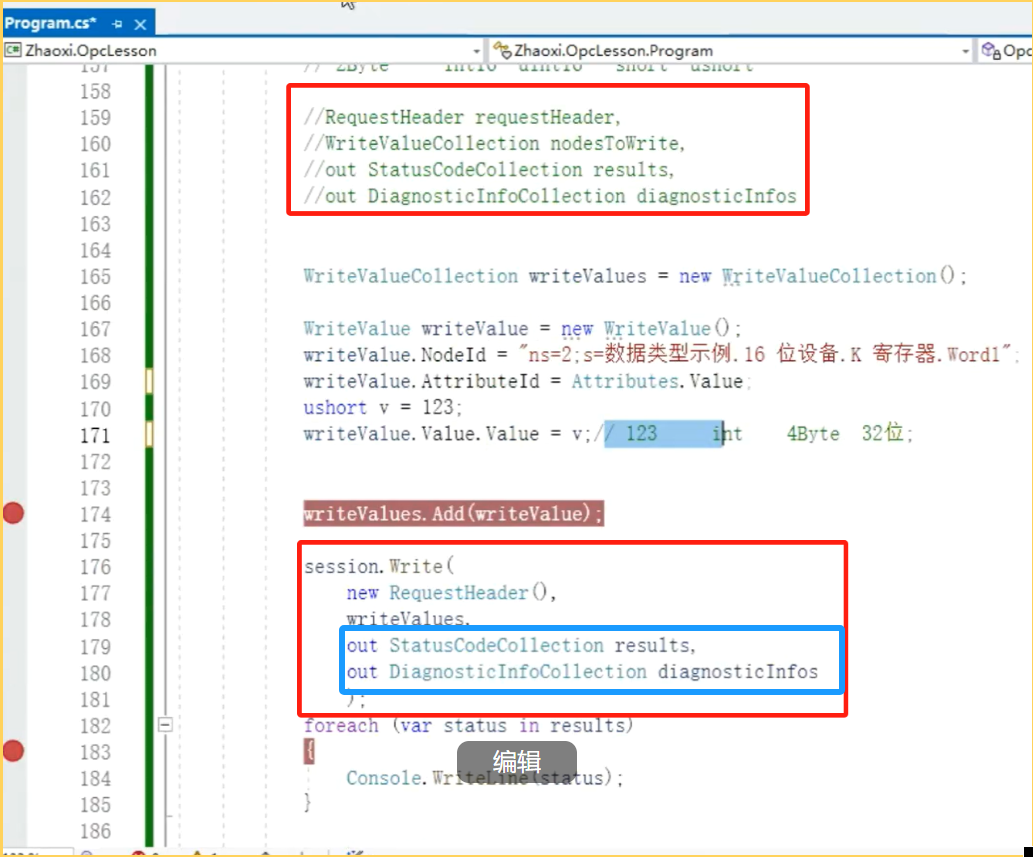Click the blue selected text after writeValue.Value.Value
This screenshot has width=1033, height=857.
tap(663, 434)
